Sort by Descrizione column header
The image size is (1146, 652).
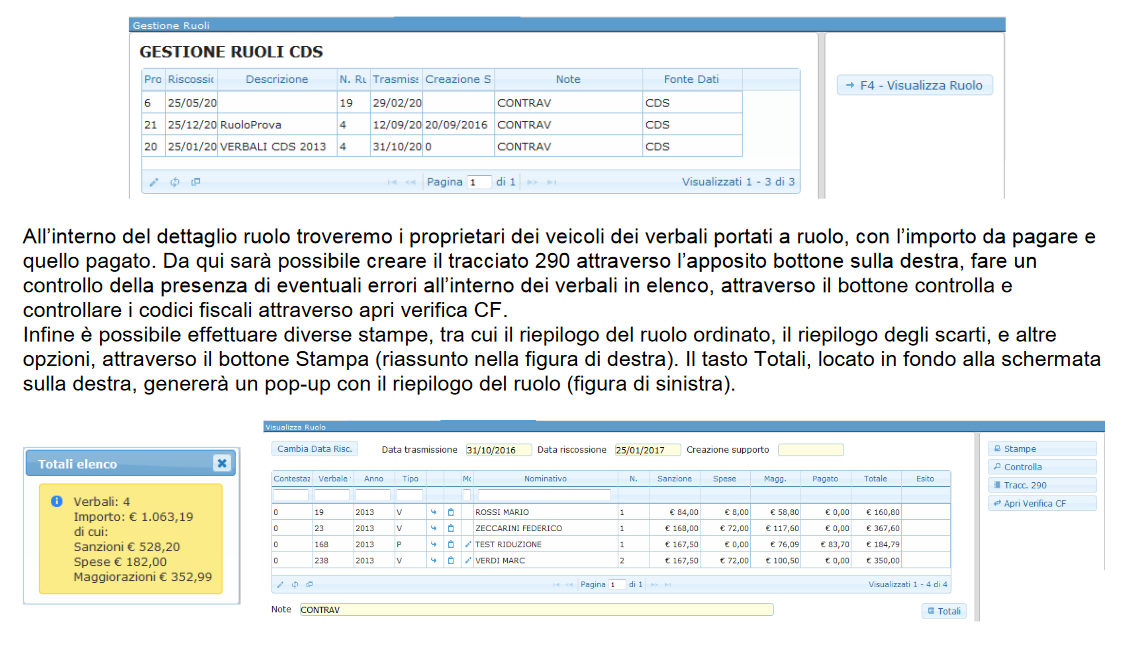point(276,80)
